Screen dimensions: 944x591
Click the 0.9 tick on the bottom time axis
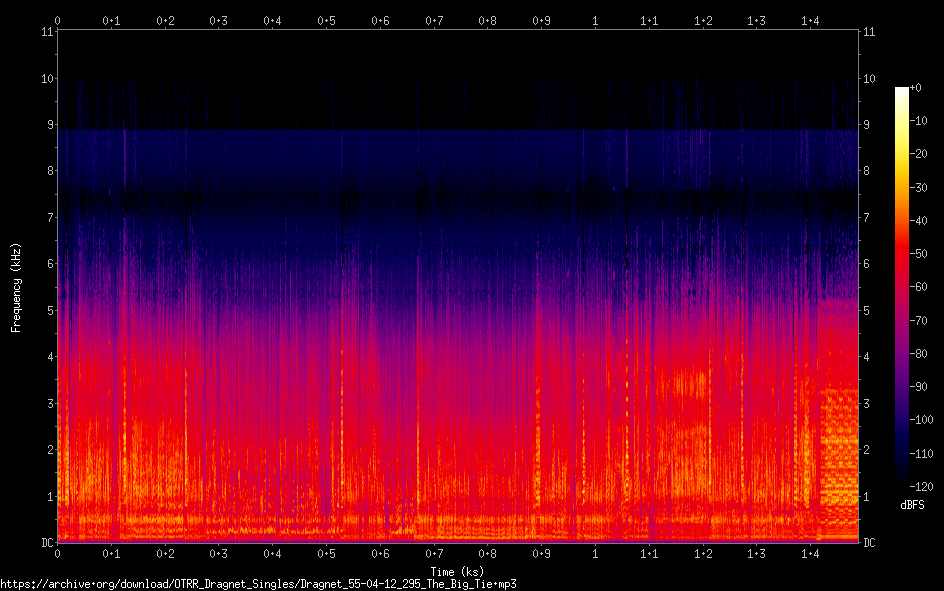(541, 554)
